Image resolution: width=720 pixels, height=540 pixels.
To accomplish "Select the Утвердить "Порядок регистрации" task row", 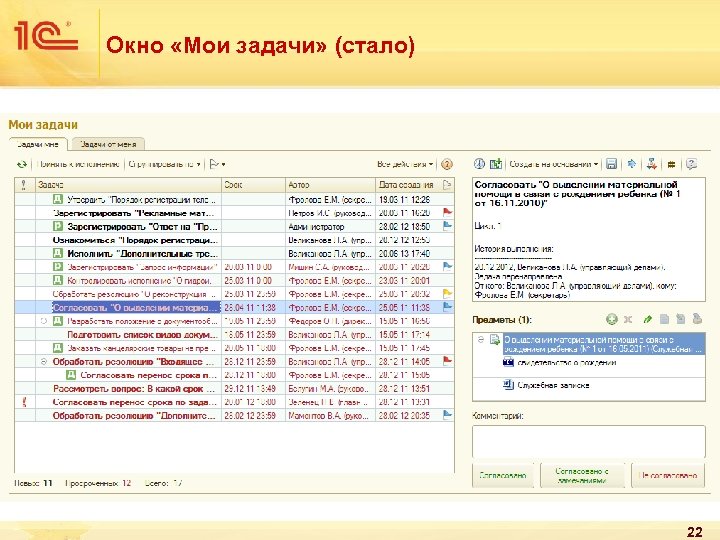I will pyautogui.click(x=234, y=199).
